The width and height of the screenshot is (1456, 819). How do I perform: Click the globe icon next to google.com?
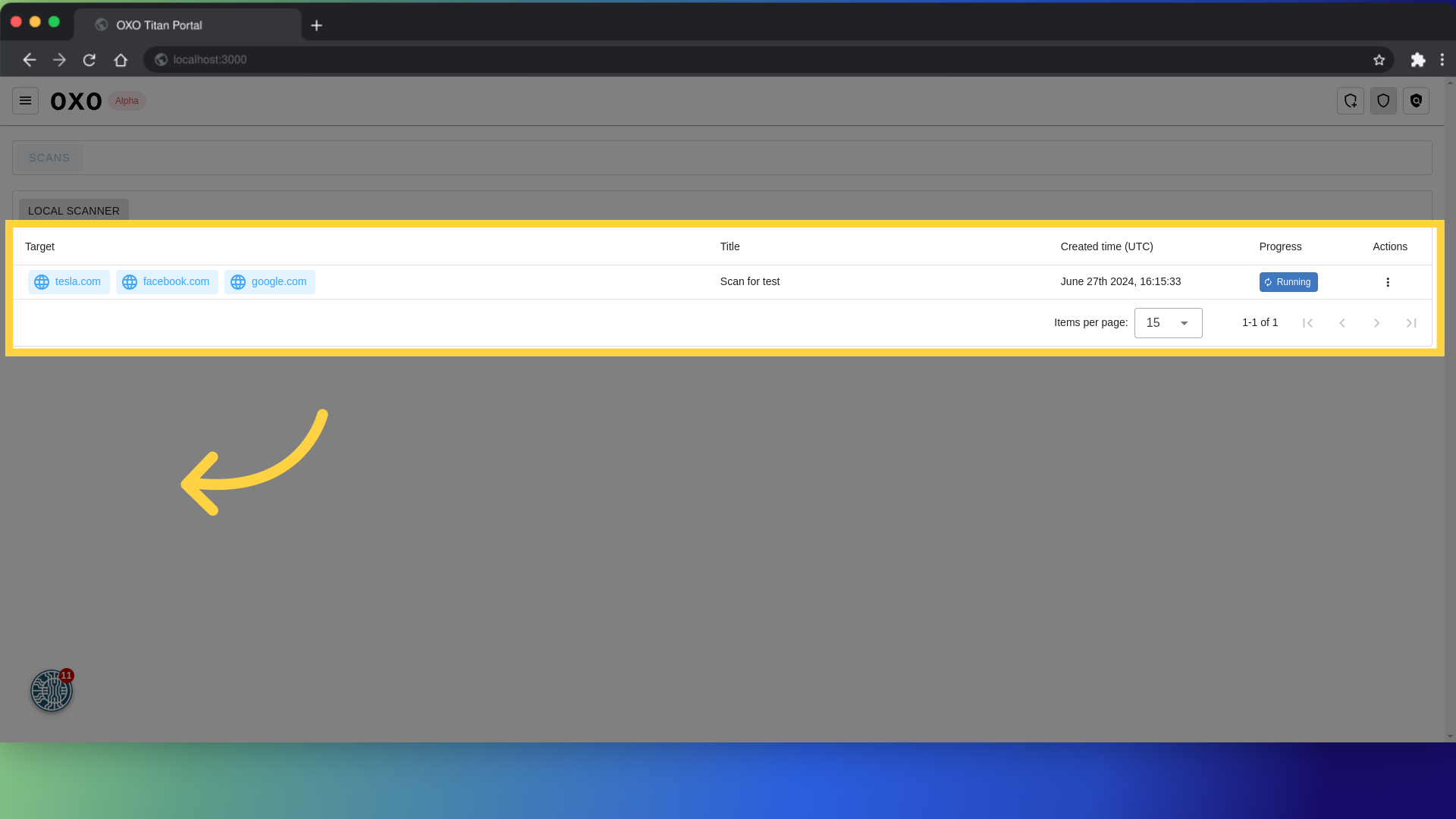coord(237,282)
